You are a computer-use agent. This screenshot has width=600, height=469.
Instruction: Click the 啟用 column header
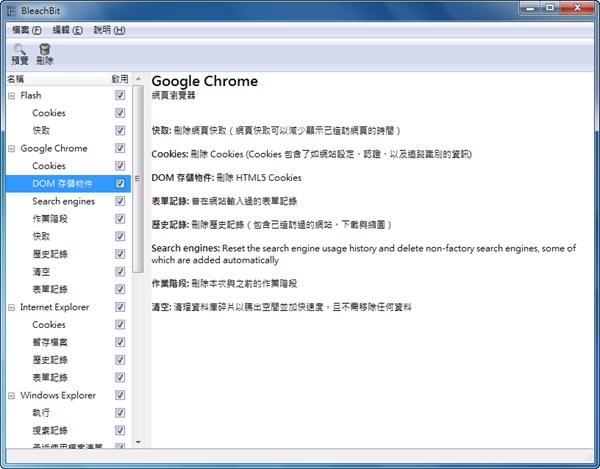pyautogui.click(x=120, y=79)
